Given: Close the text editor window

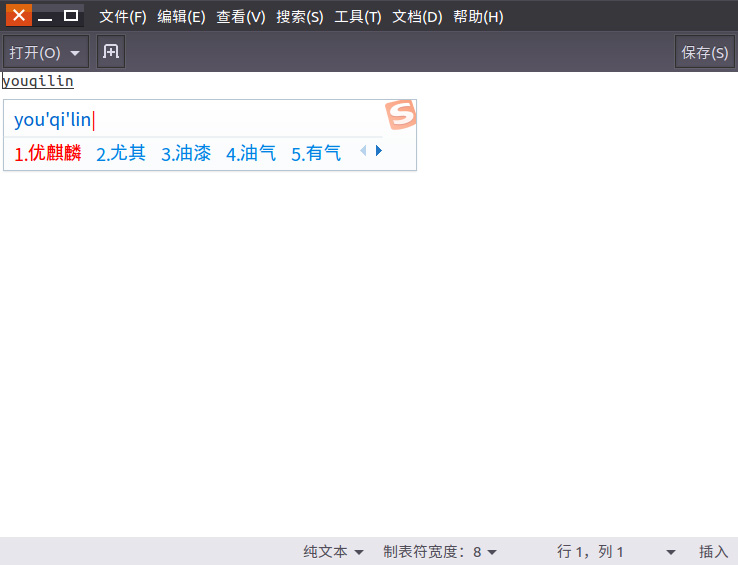Looking at the screenshot, I should (19, 15).
